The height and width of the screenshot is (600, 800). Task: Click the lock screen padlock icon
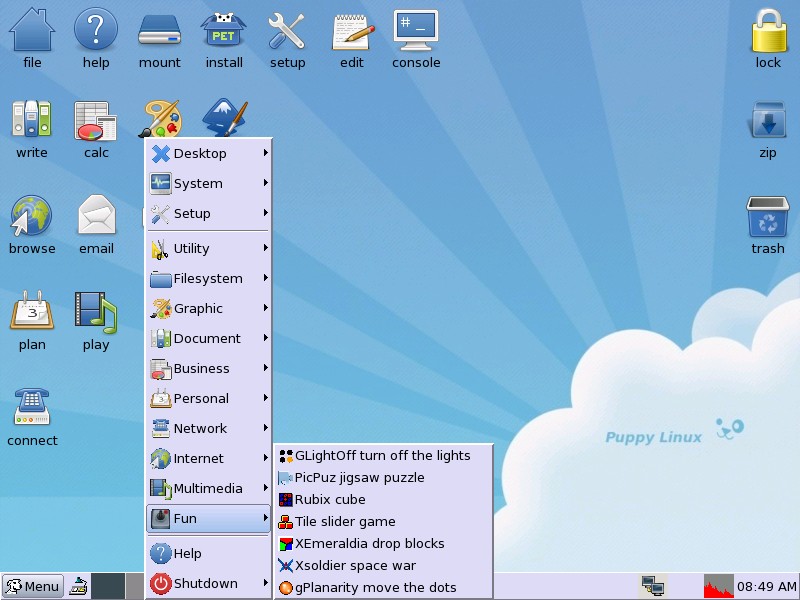pyautogui.click(x=768, y=33)
